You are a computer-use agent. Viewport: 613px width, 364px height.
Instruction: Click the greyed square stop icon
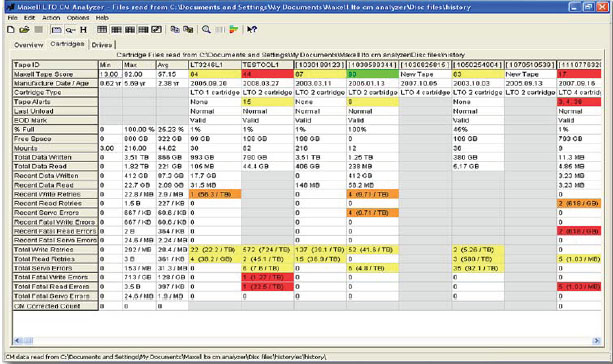[39, 30]
